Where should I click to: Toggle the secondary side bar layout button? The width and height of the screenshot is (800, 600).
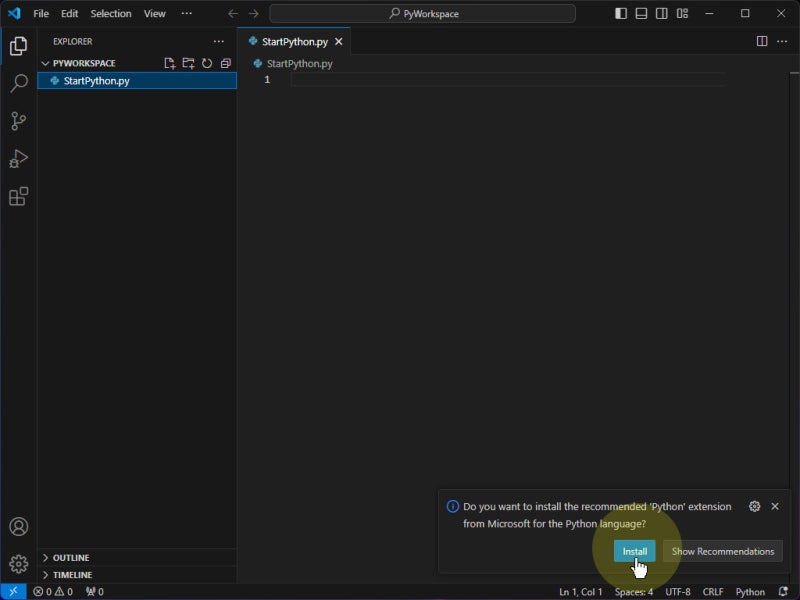coord(661,14)
